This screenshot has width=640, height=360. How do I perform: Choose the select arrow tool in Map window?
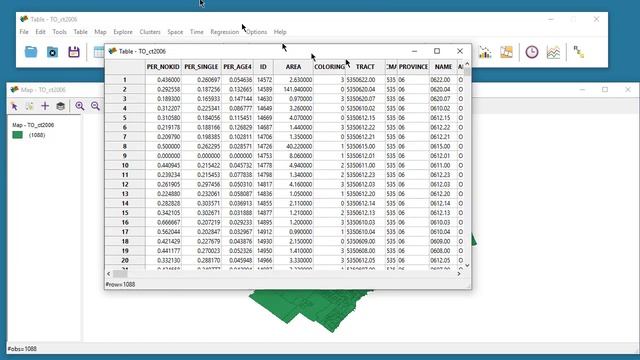(x=14, y=106)
